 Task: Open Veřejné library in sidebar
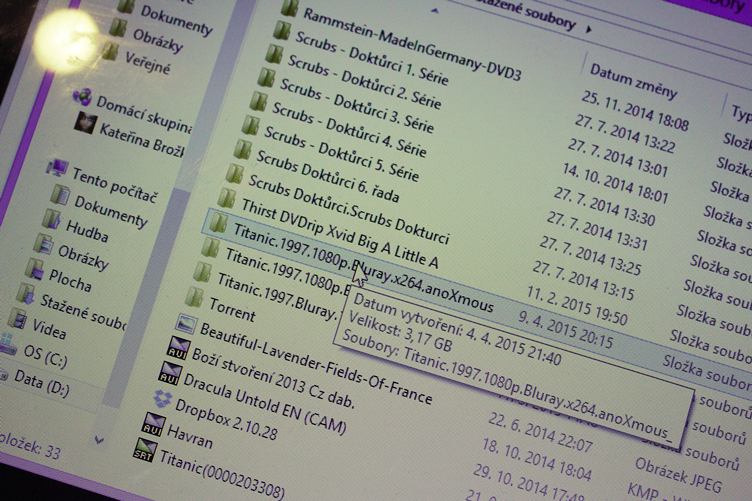coord(148,63)
